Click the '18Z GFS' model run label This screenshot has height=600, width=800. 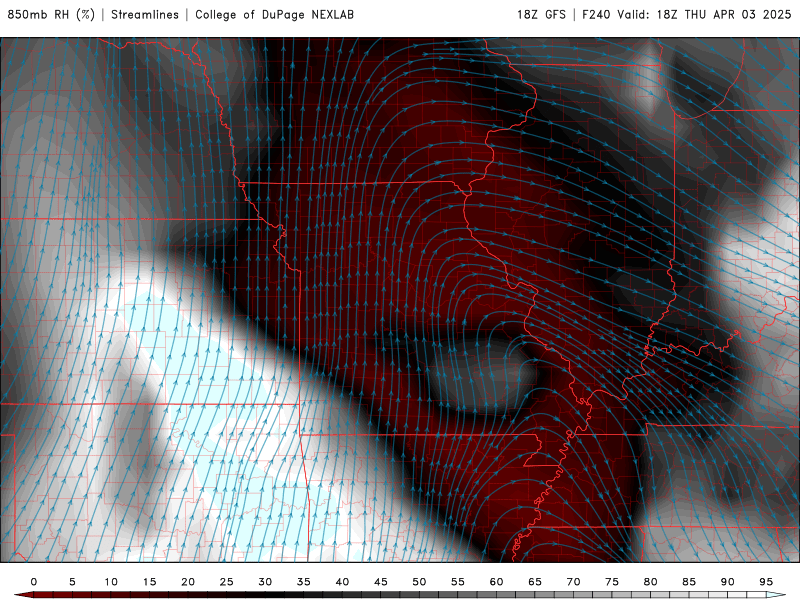click(541, 15)
